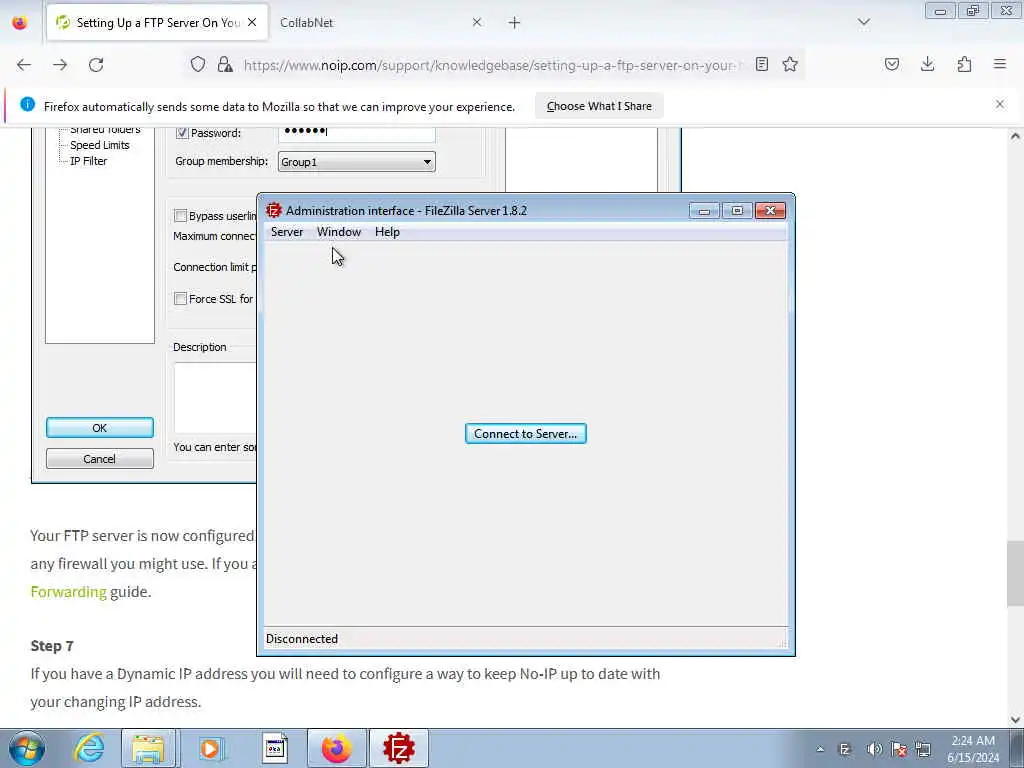Image resolution: width=1024 pixels, height=768 pixels.
Task: Save page to Pocket
Action: (x=891, y=64)
